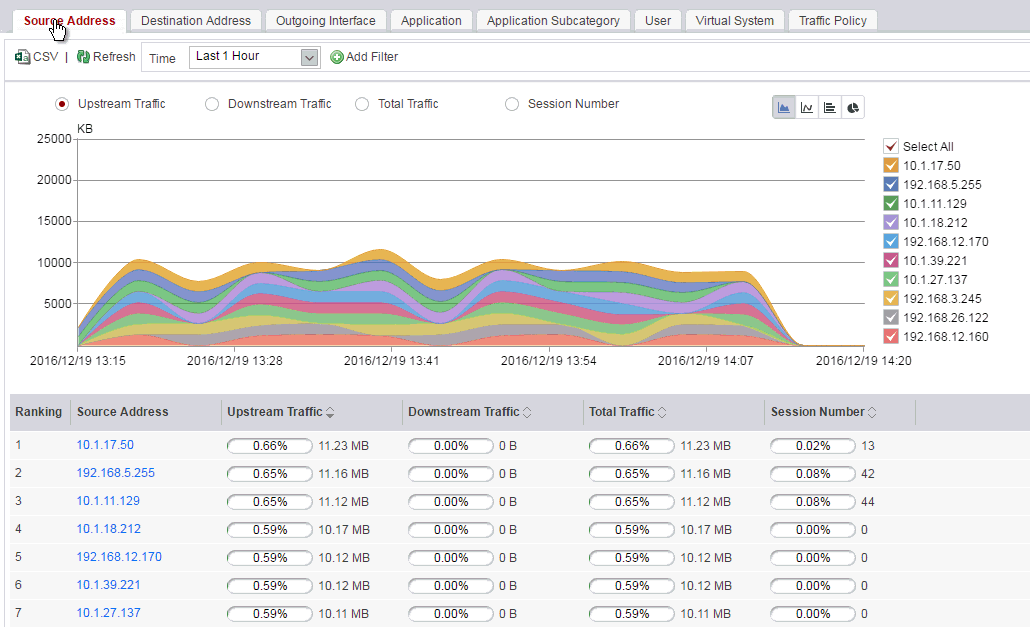Export data using the CSV icon
Viewport: 1030px width, 627px height.
click(22, 57)
